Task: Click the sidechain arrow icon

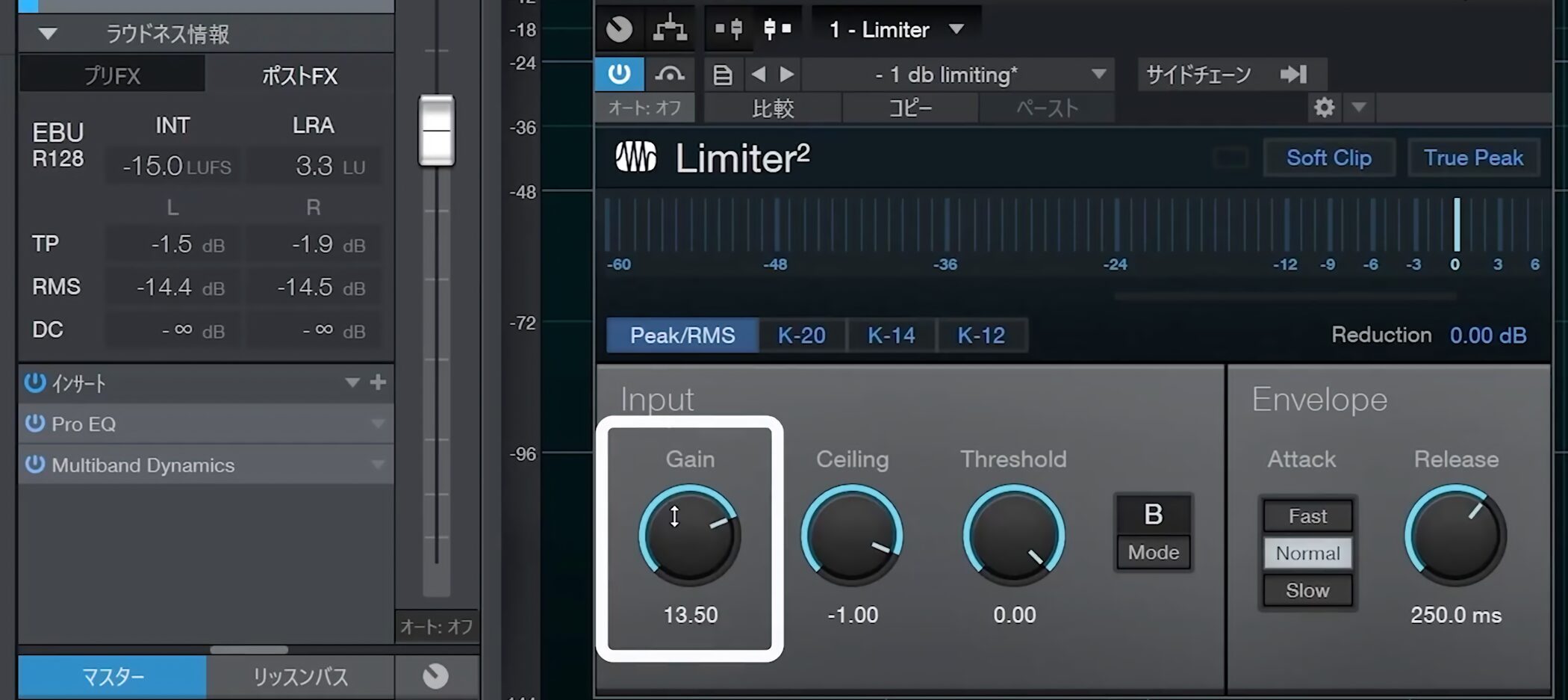Action: [1293, 74]
